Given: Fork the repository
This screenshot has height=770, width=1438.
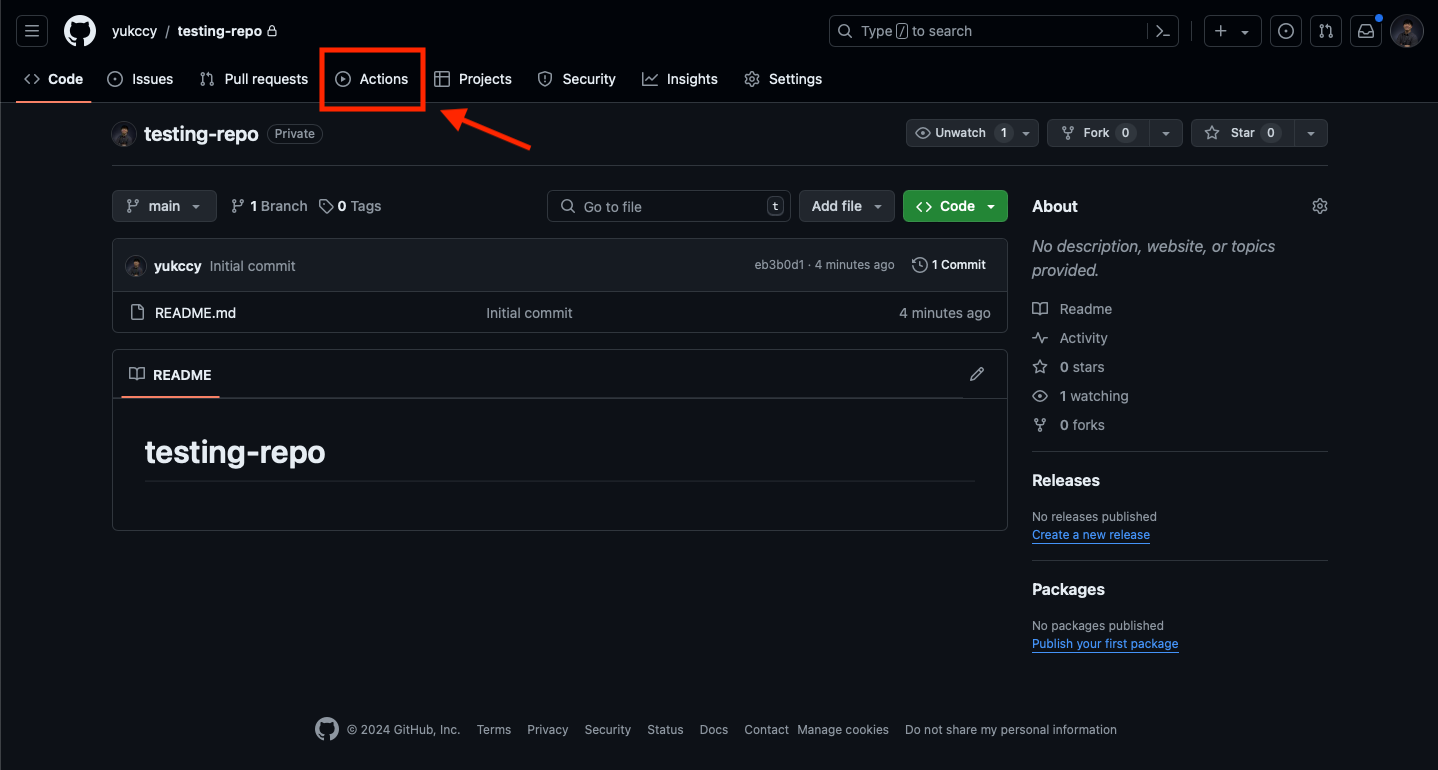Looking at the screenshot, I should (1098, 133).
